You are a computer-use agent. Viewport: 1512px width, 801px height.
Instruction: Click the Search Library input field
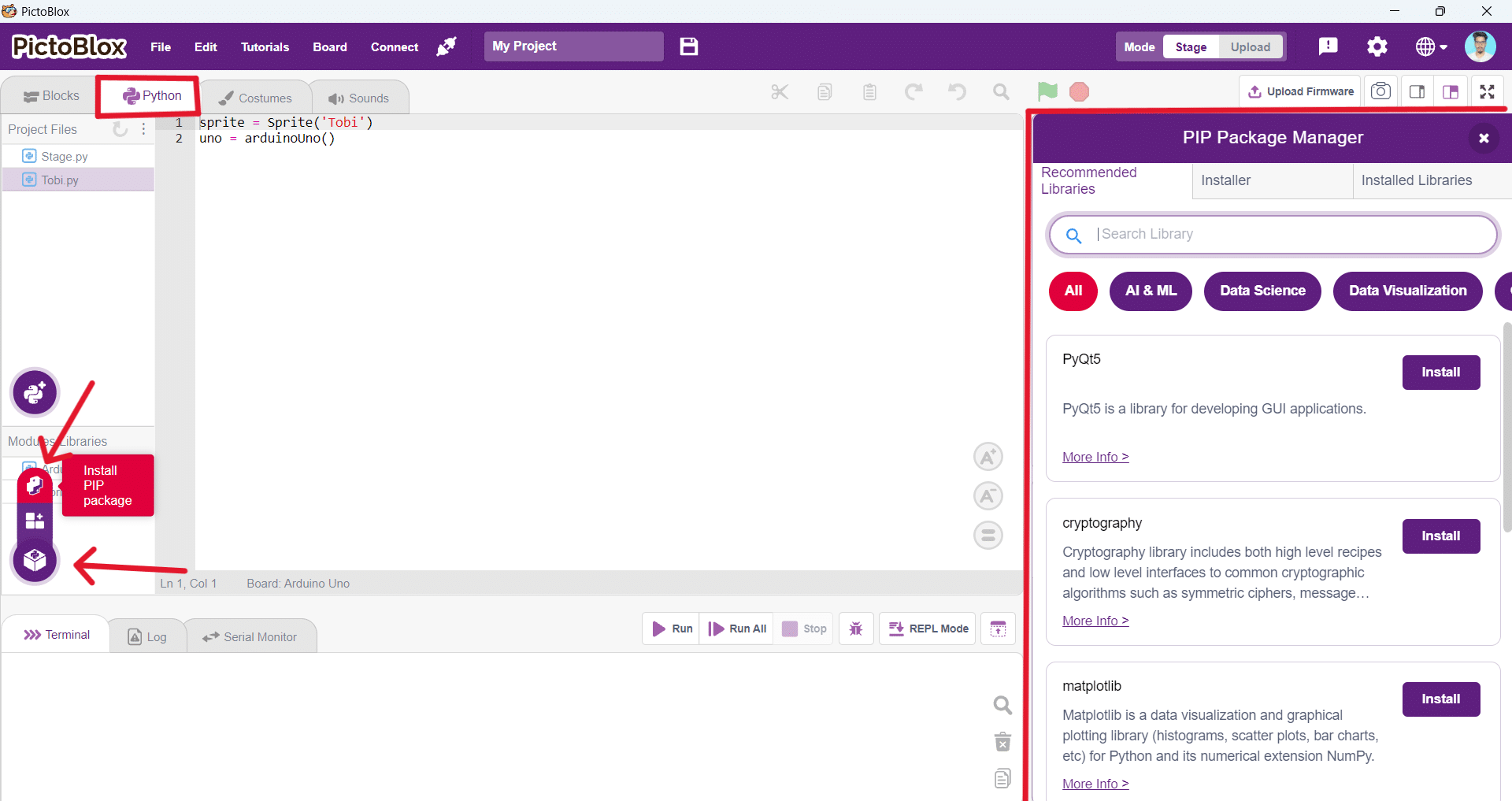click(1291, 234)
